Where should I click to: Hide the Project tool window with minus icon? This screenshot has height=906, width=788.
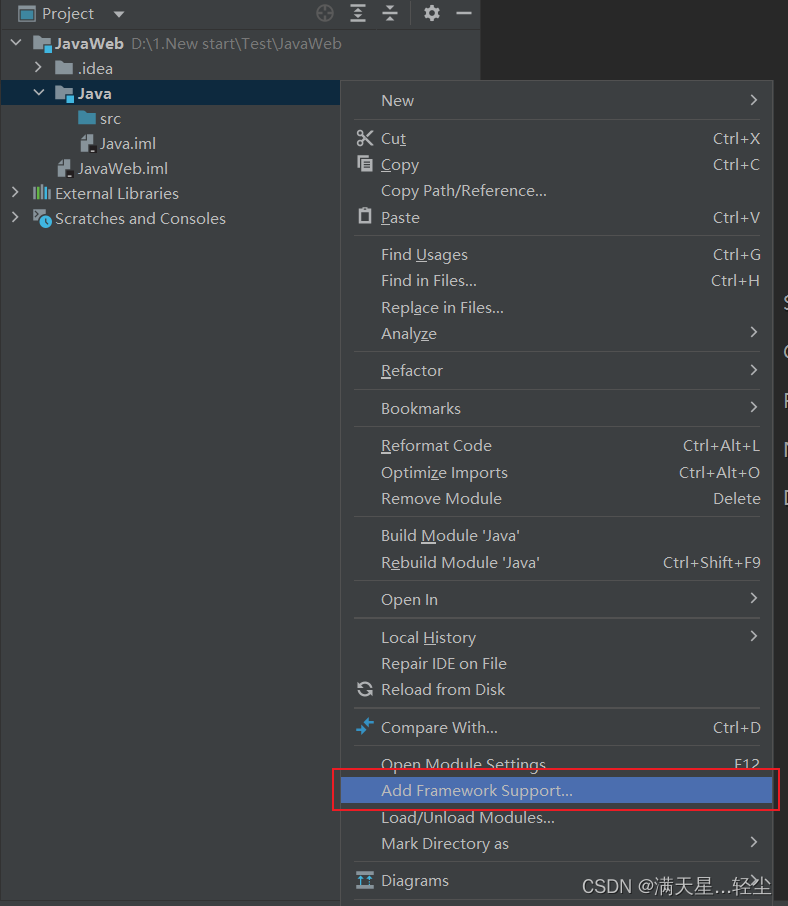click(x=464, y=13)
